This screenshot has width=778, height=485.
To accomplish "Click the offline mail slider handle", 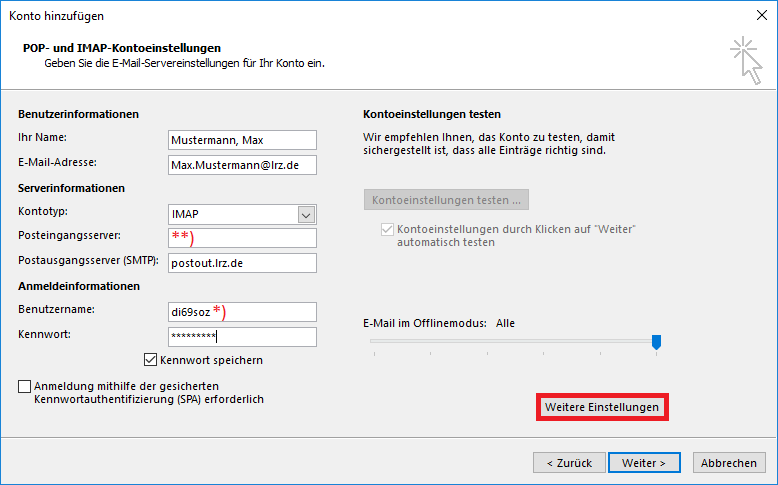I will (656, 342).
